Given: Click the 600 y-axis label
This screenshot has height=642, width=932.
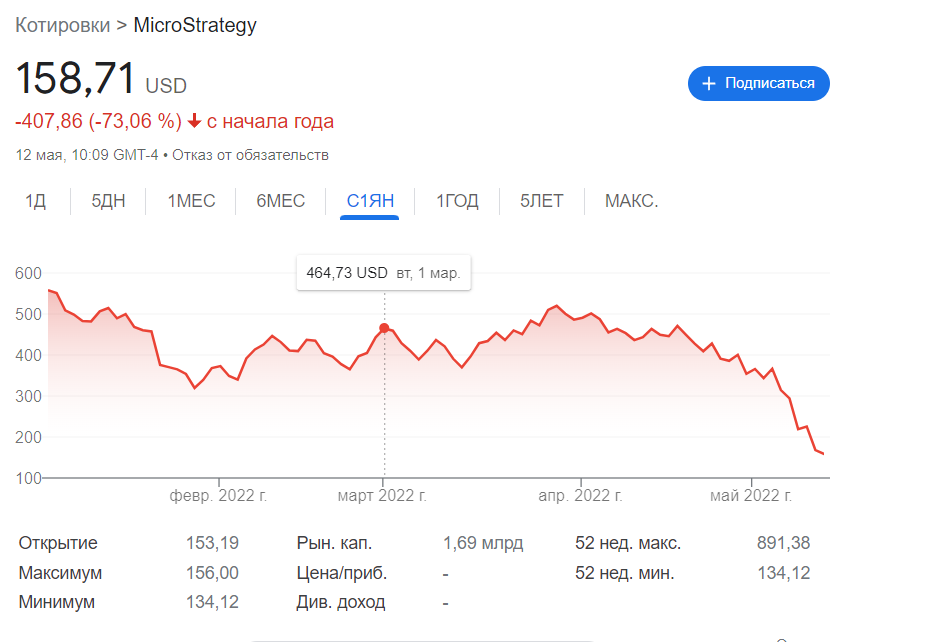Looking at the screenshot, I should 29,273.
